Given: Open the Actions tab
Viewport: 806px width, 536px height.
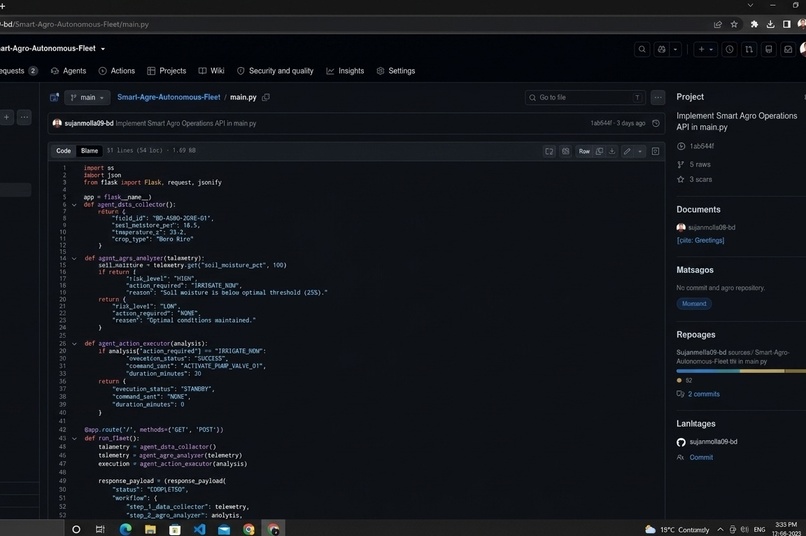Looking at the screenshot, I should [x=117, y=71].
